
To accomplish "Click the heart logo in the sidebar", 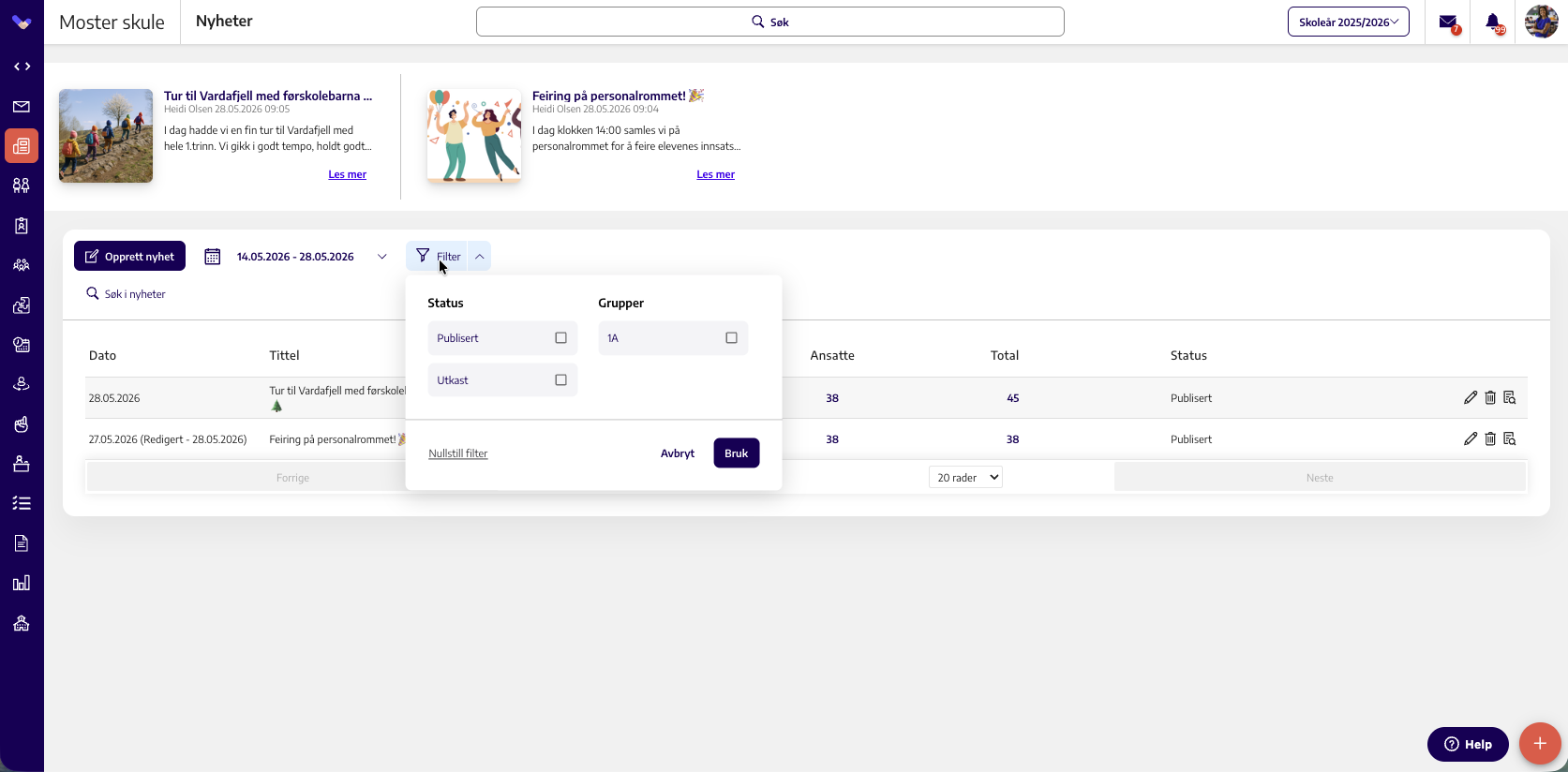I will (22, 22).
